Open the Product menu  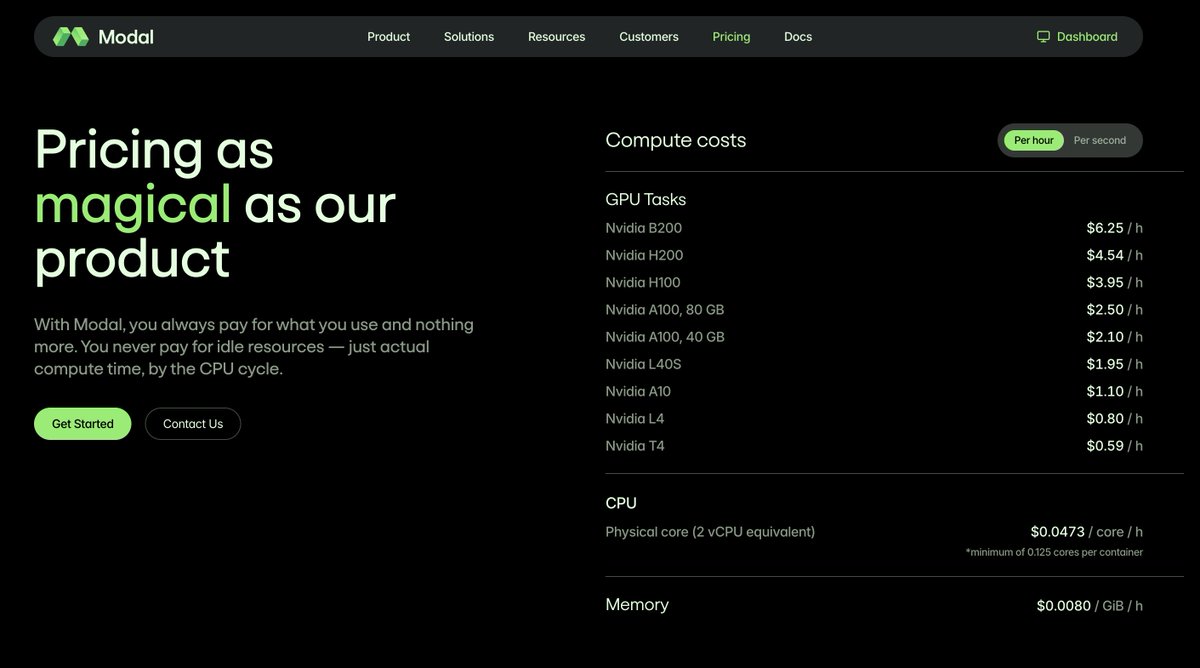click(x=388, y=37)
